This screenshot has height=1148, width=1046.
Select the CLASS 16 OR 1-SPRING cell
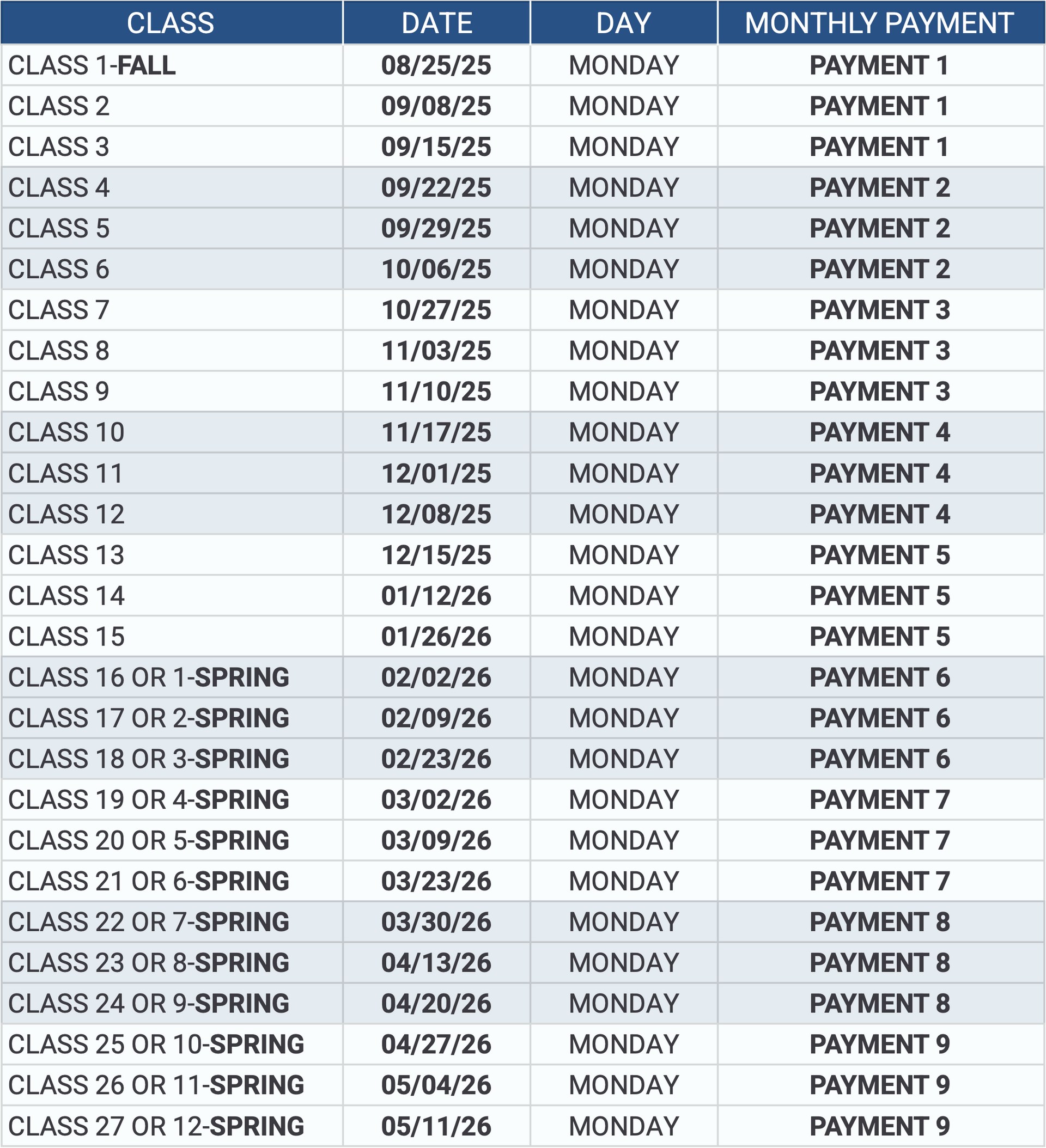point(149,677)
